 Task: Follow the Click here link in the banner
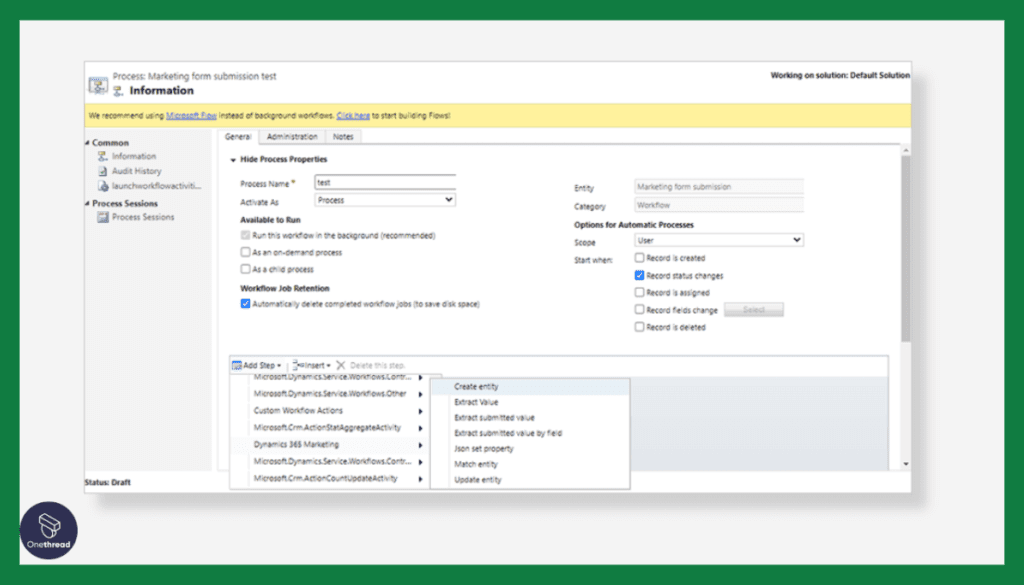pos(353,116)
